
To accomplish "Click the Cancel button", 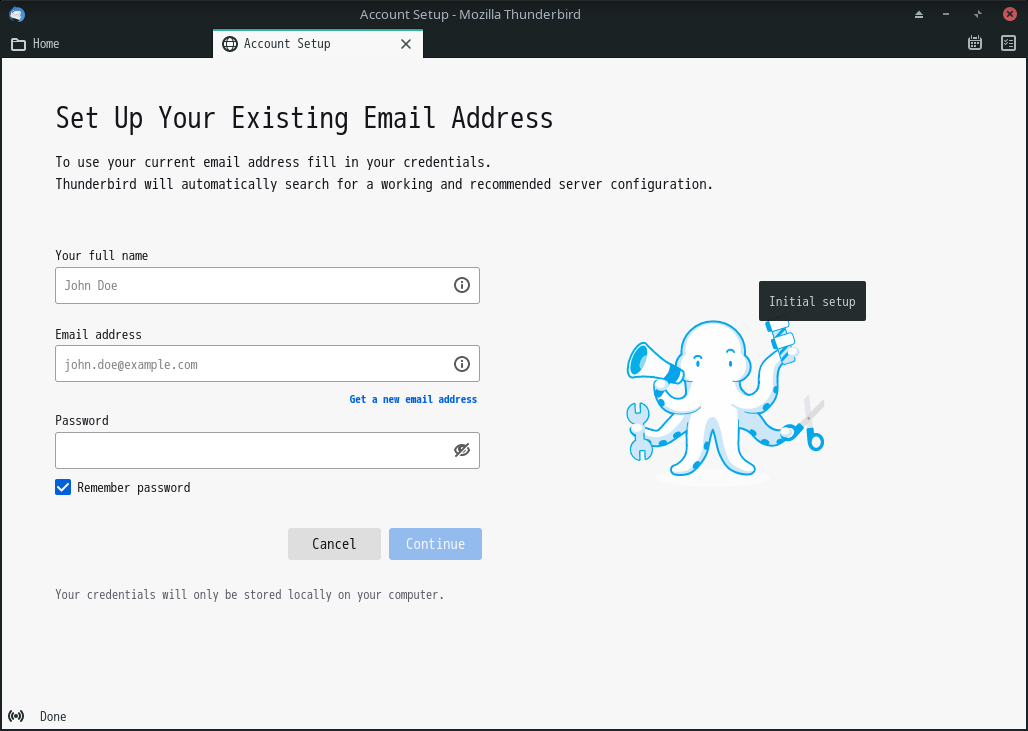I will (x=334, y=544).
